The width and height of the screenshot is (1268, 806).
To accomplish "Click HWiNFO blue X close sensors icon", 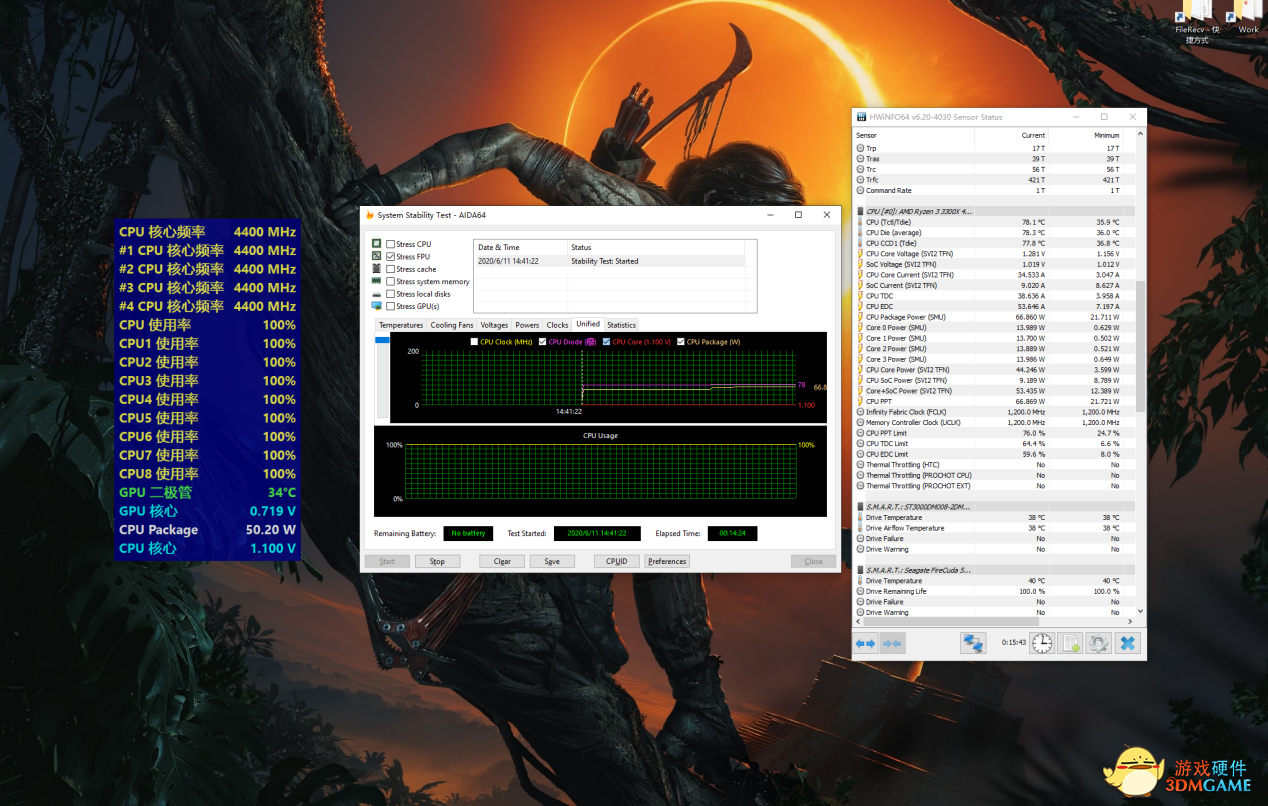I will [x=1128, y=643].
